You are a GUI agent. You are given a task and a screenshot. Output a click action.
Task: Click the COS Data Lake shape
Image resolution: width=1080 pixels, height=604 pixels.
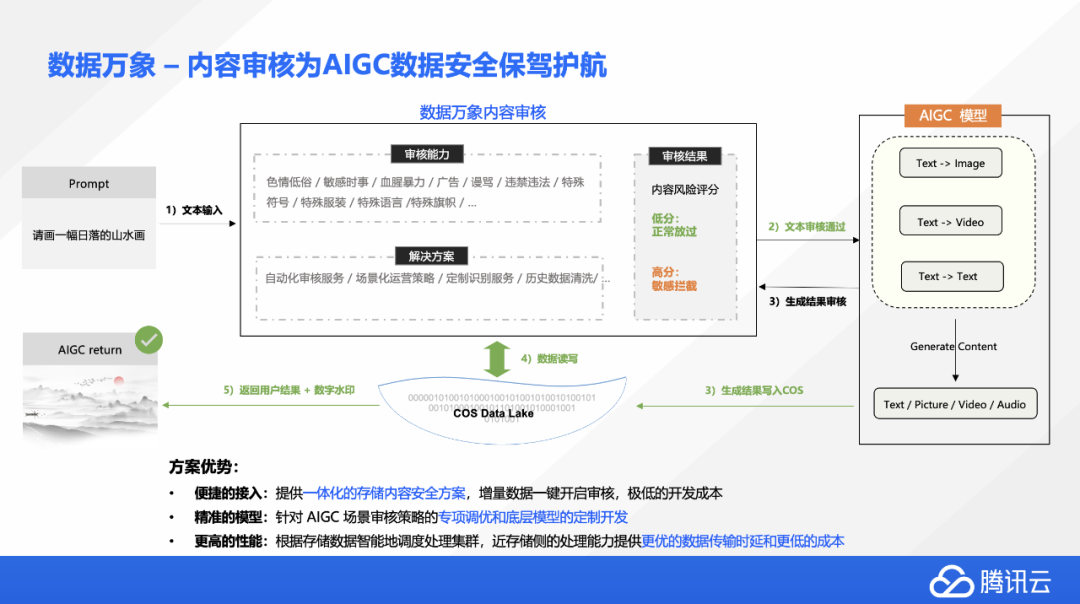point(502,410)
